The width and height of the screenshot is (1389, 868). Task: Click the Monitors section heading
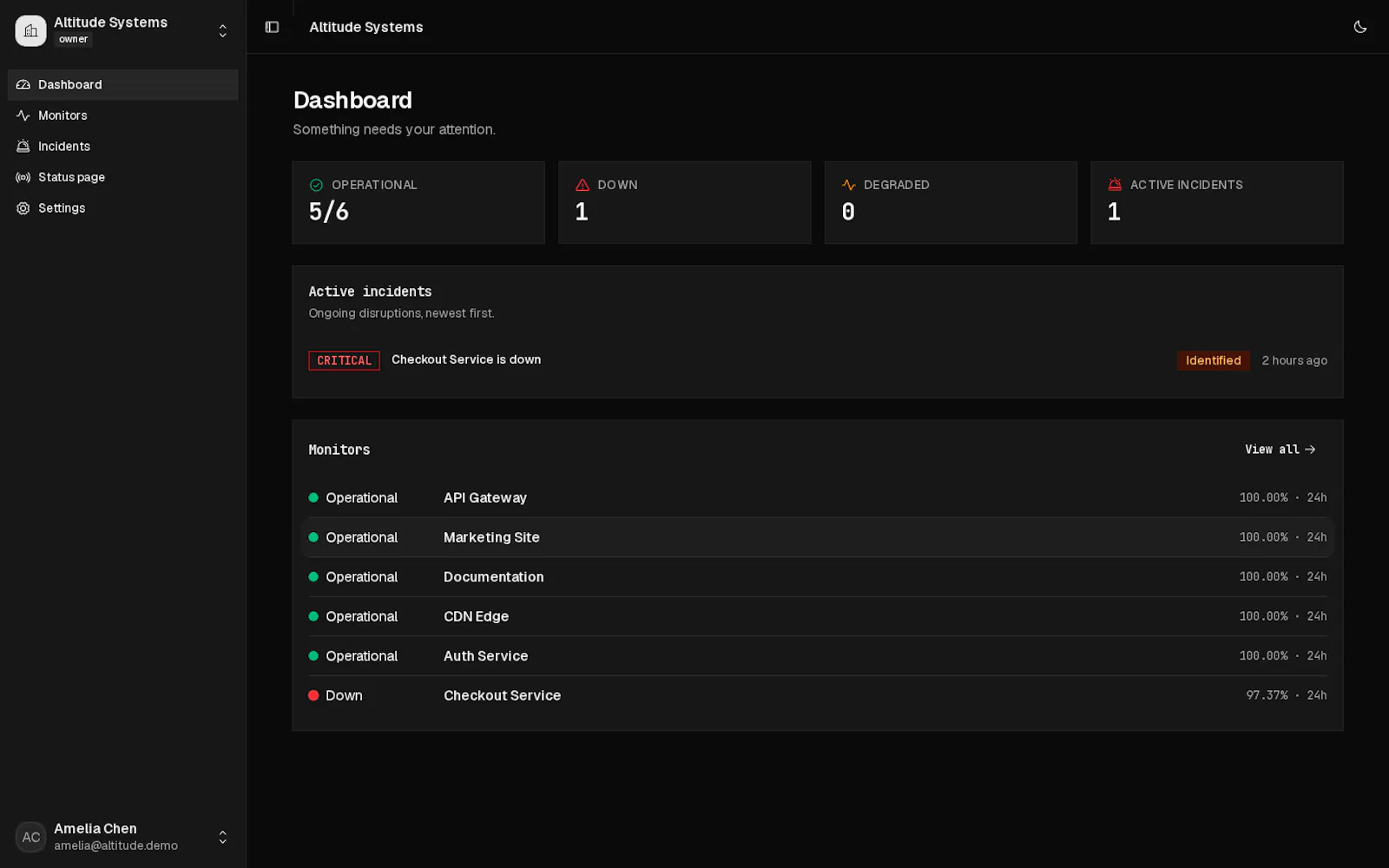(x=339, y=450)
